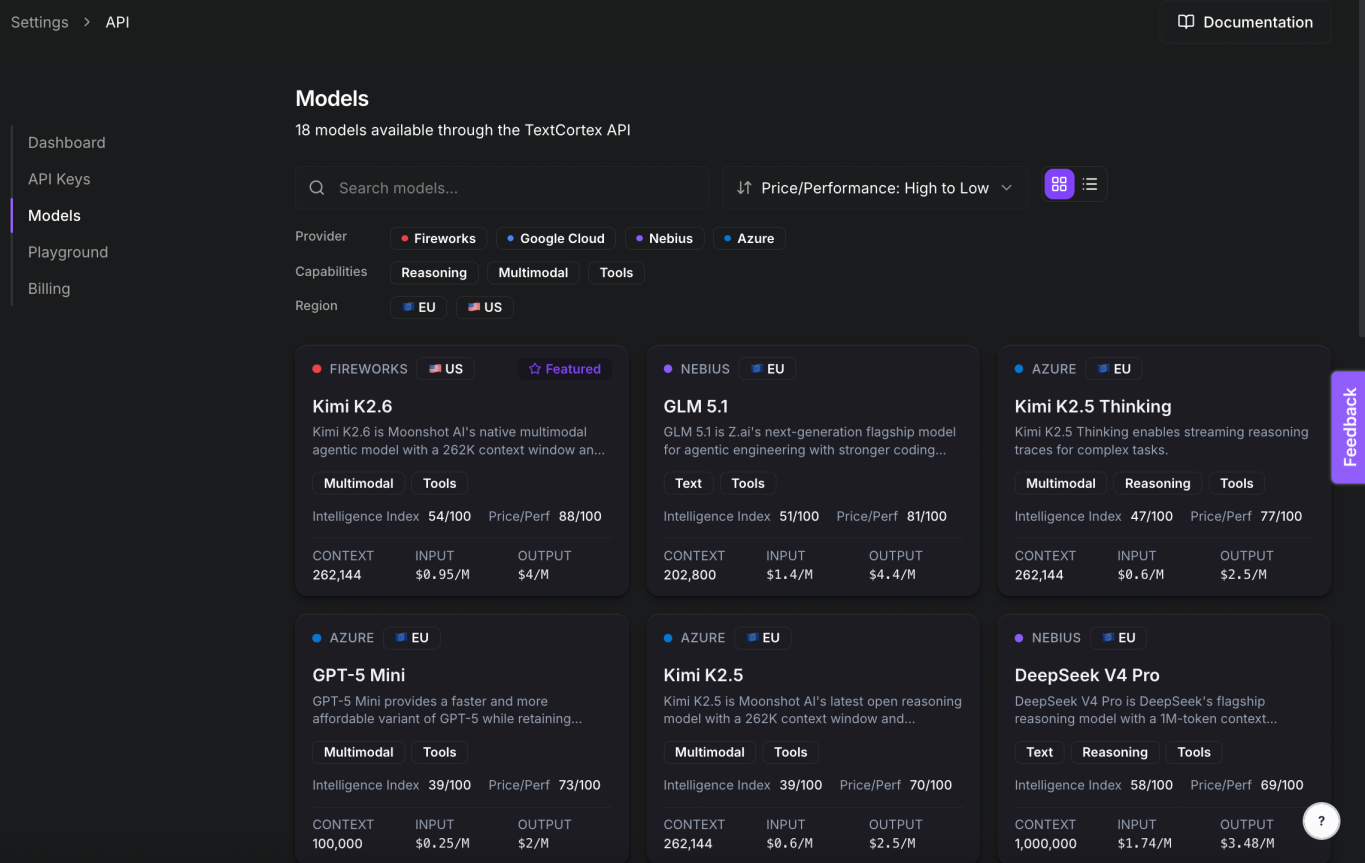Click the $0.25/M input price
This screenshot has width=1365, height=863.
click(x=441, y=843)
